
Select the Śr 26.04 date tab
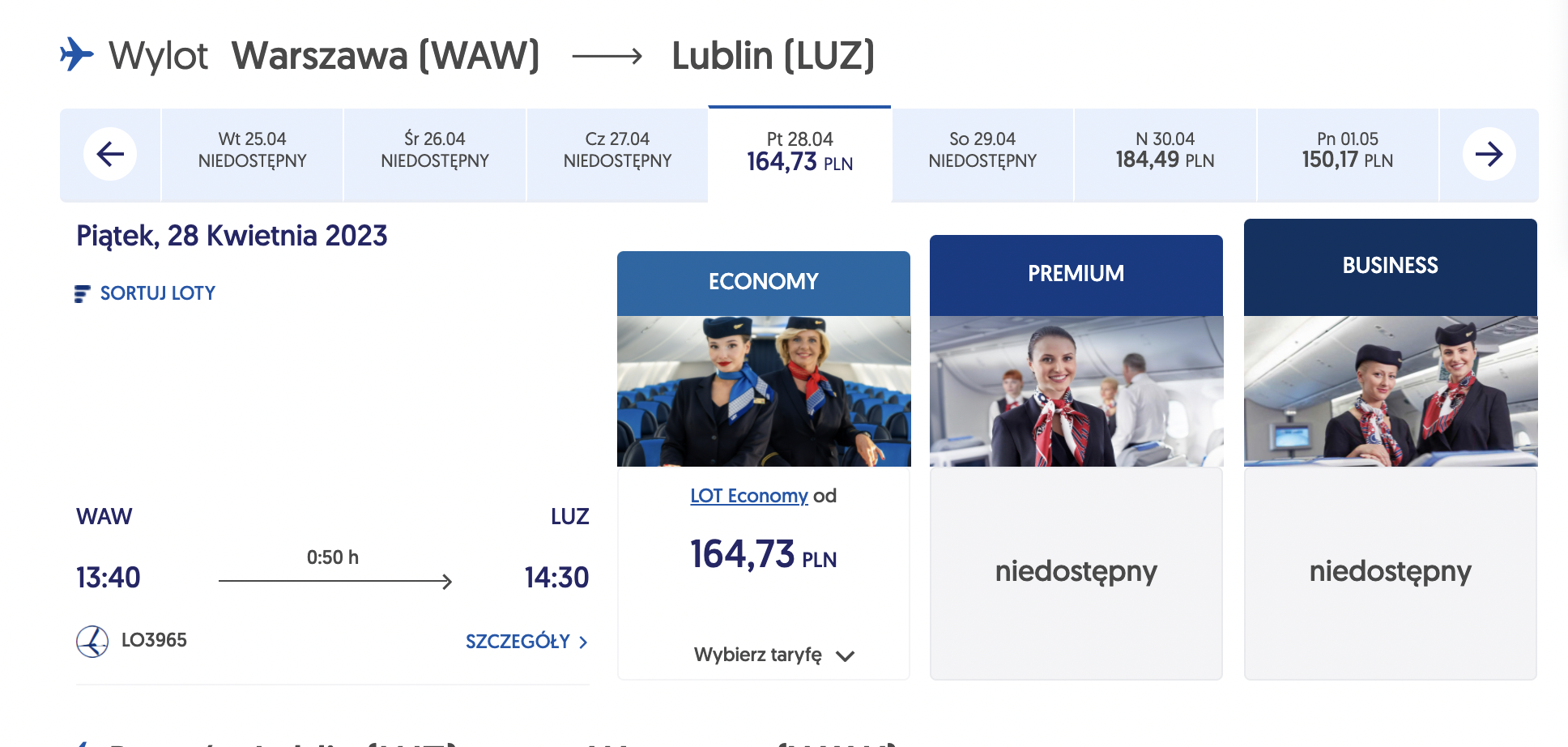(x=435, y=154)
